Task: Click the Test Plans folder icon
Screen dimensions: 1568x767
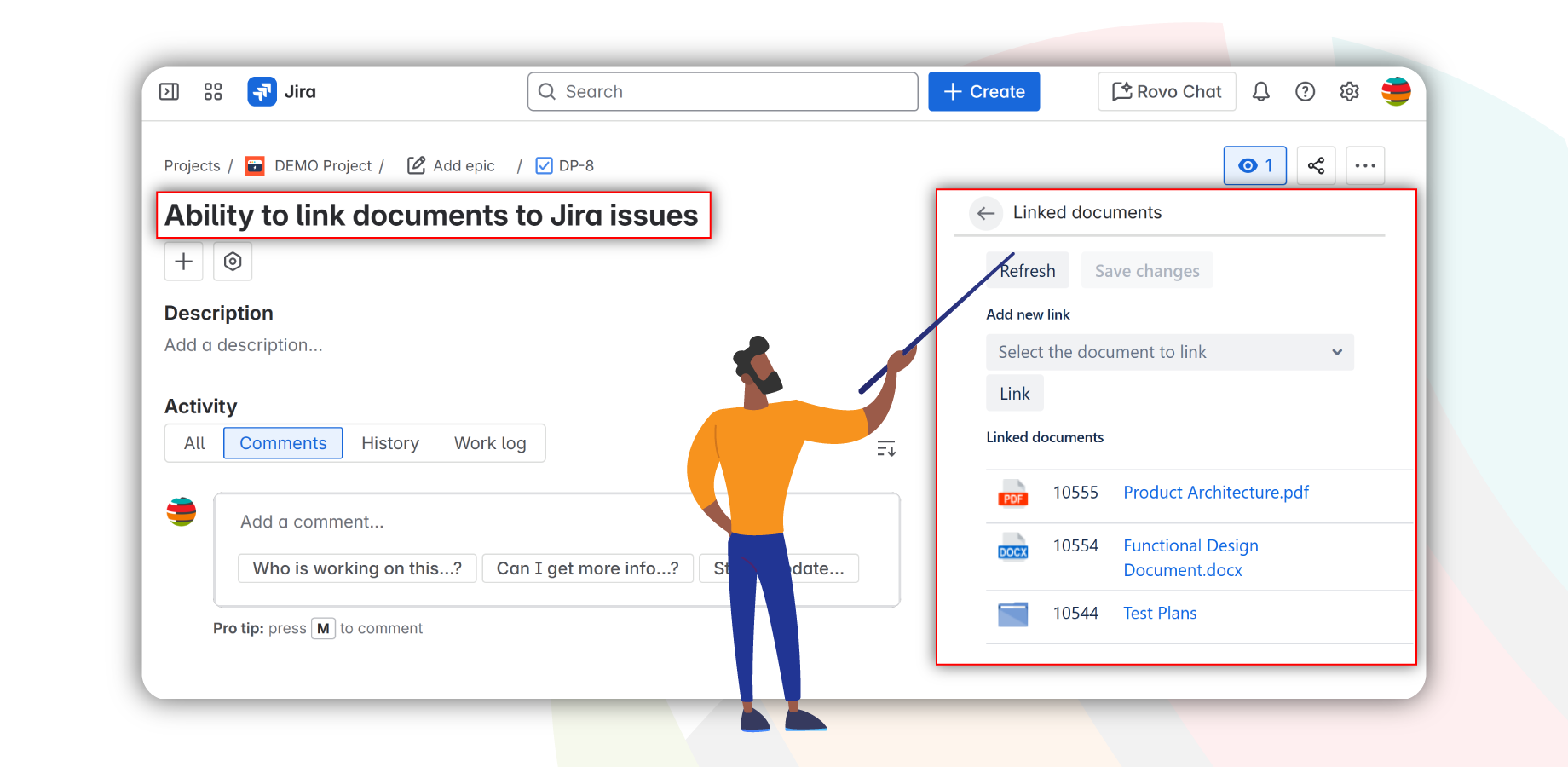Action: coord(1013,614)
